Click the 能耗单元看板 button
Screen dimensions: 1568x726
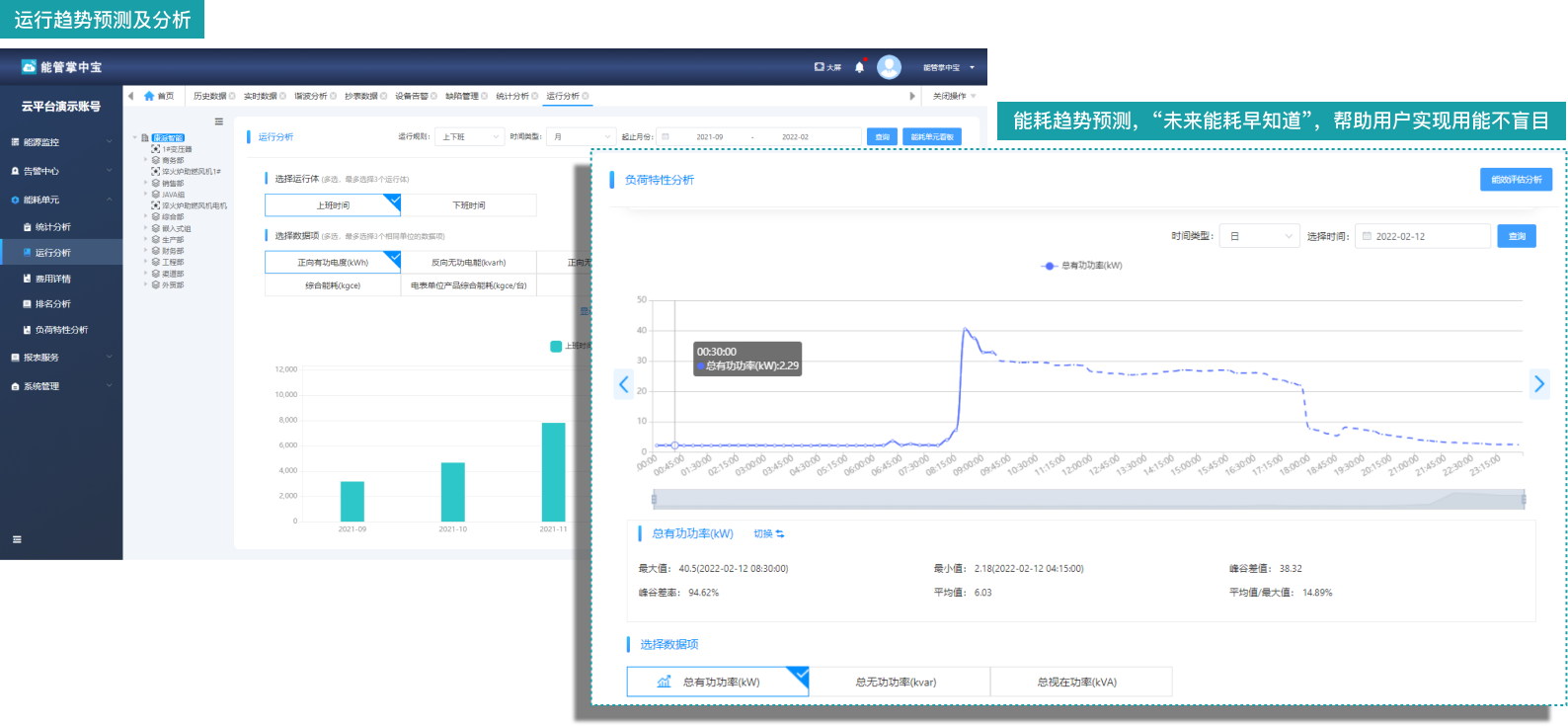932,137
